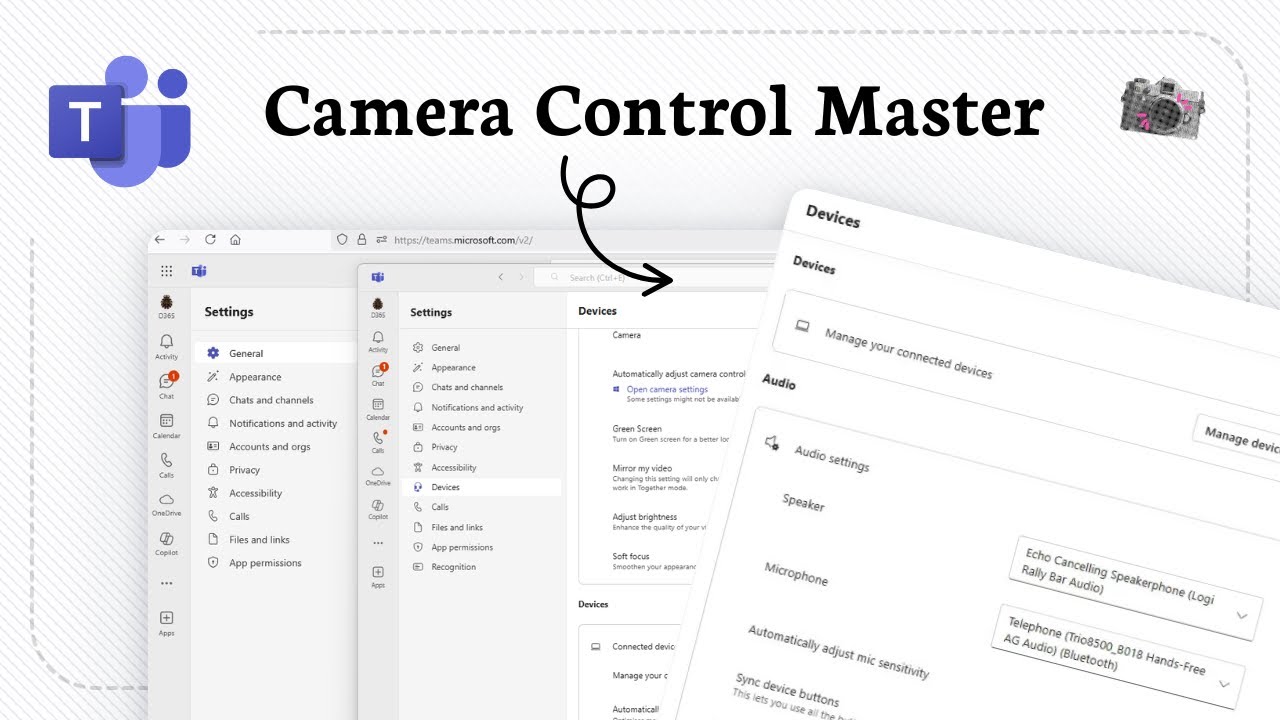This screenshot has width=1280, height=720.
Task: Open Copilot in the front Teams window rail
Action: (x=378, y=508)
